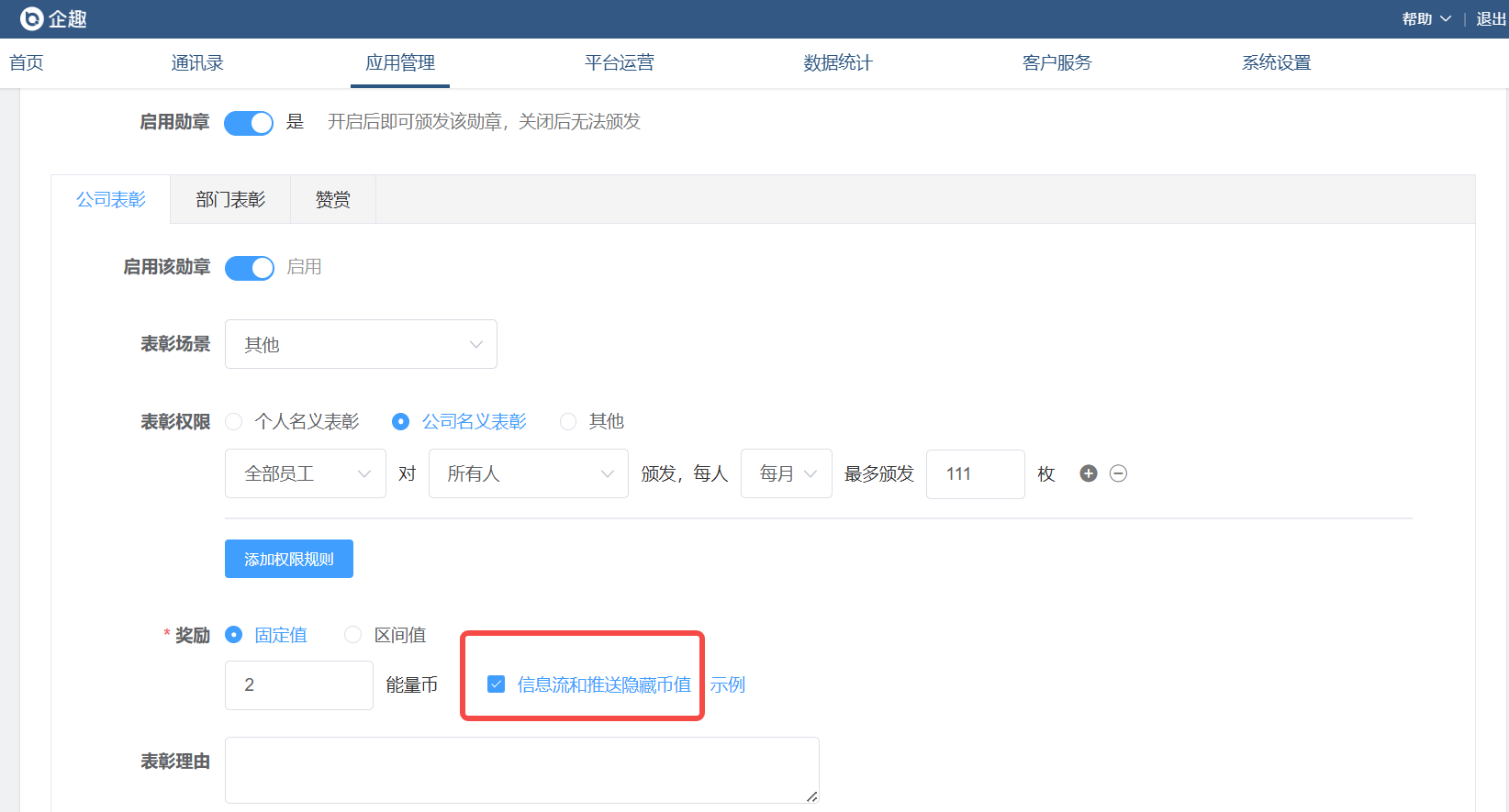This screenshot has width=1509, height=812.
Task: Switch to the 赞赏 tab
Action: 332,199
